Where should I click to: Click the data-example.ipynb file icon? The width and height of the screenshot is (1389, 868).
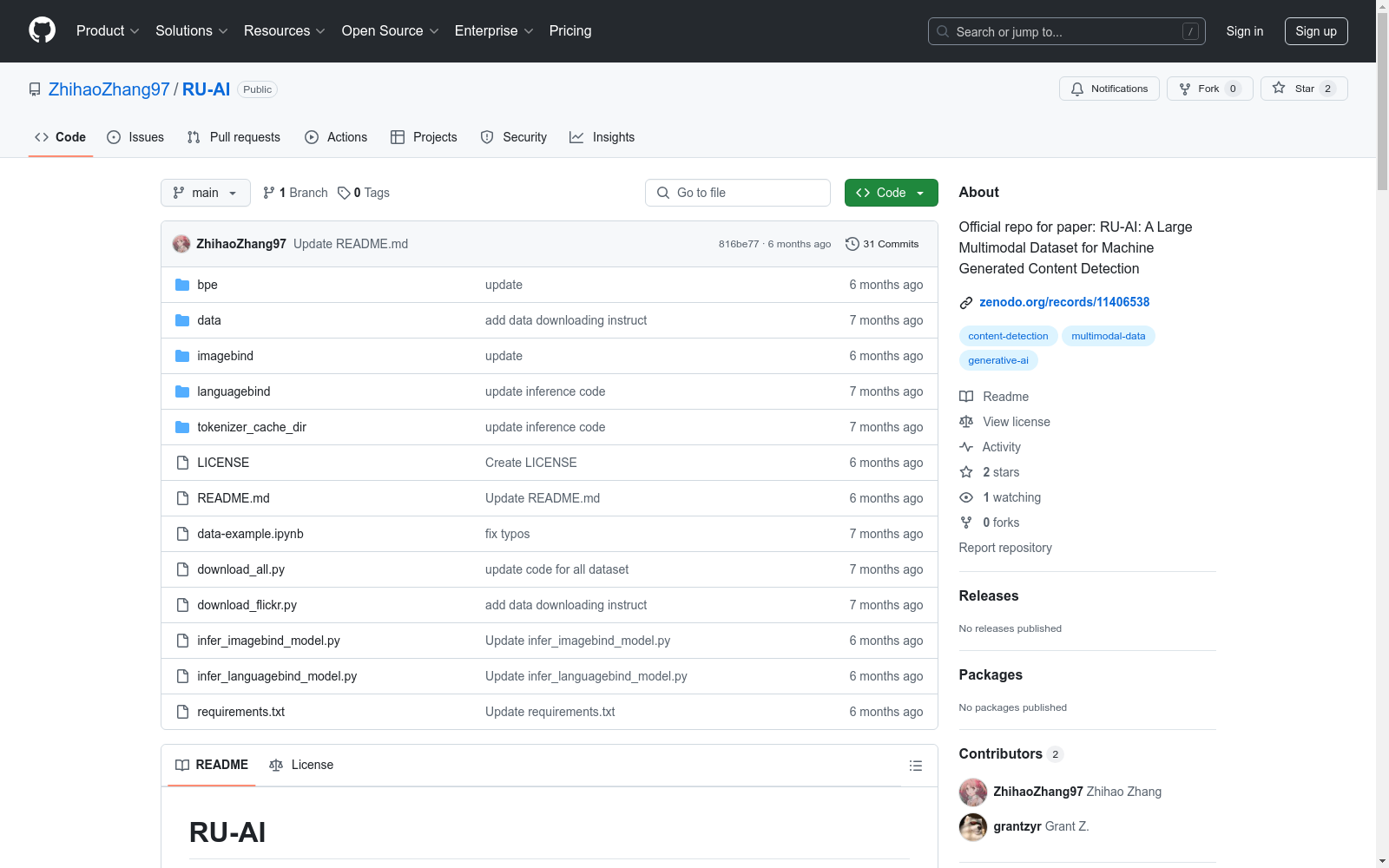[182, 534]
